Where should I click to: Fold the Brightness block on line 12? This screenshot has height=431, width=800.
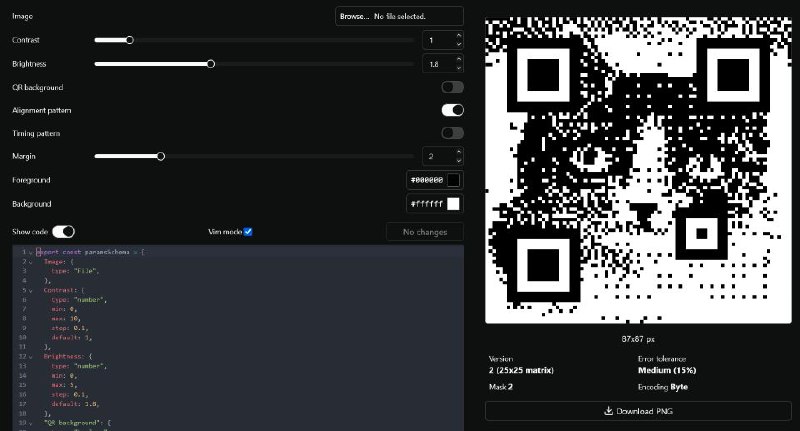coord(31,356)
